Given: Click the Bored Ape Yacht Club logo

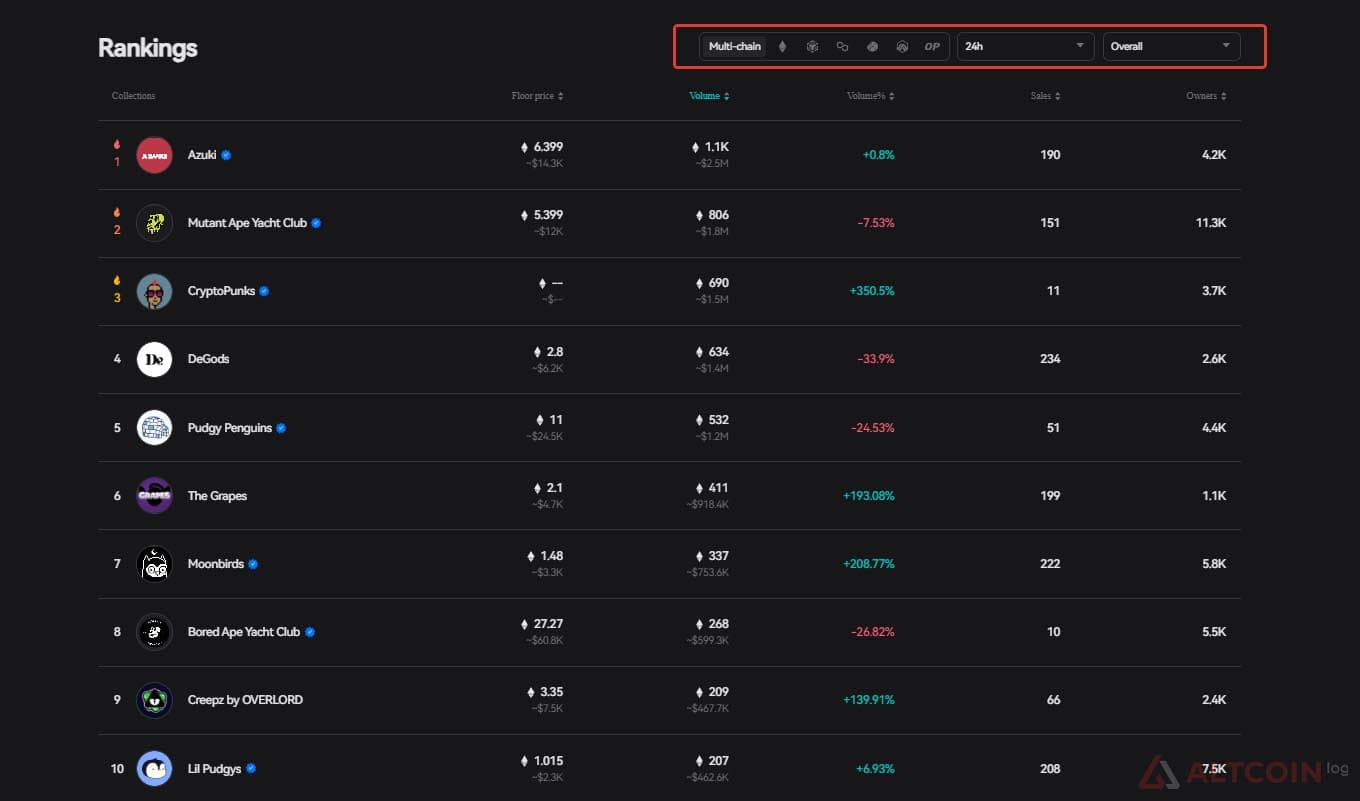Looking at the screenshot, I should click(x=154, y=632).
